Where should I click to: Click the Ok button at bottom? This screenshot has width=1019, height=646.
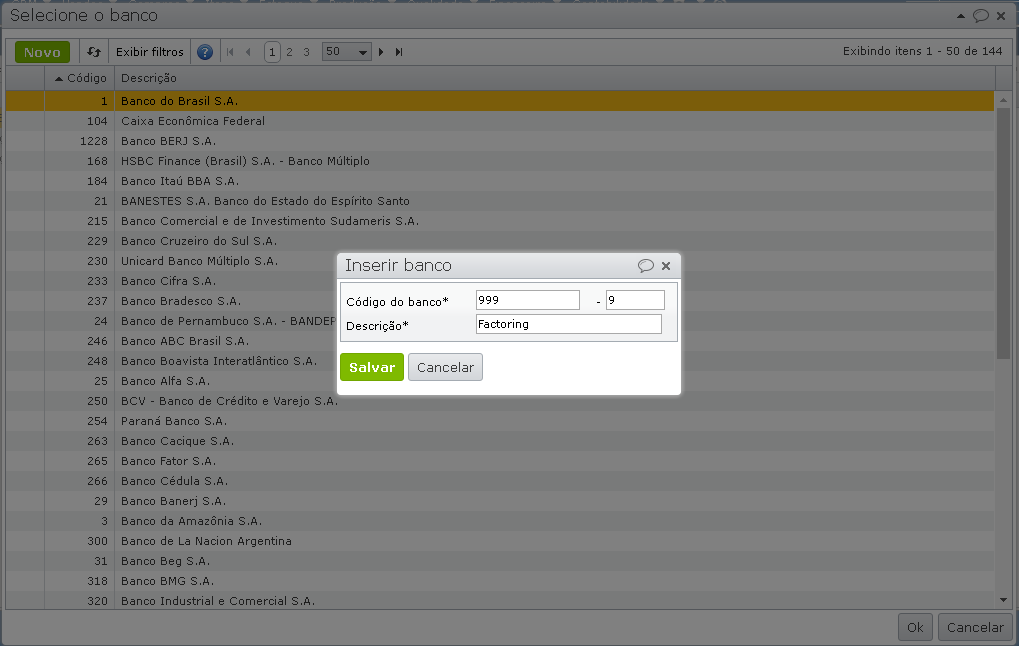click(915, 627)
